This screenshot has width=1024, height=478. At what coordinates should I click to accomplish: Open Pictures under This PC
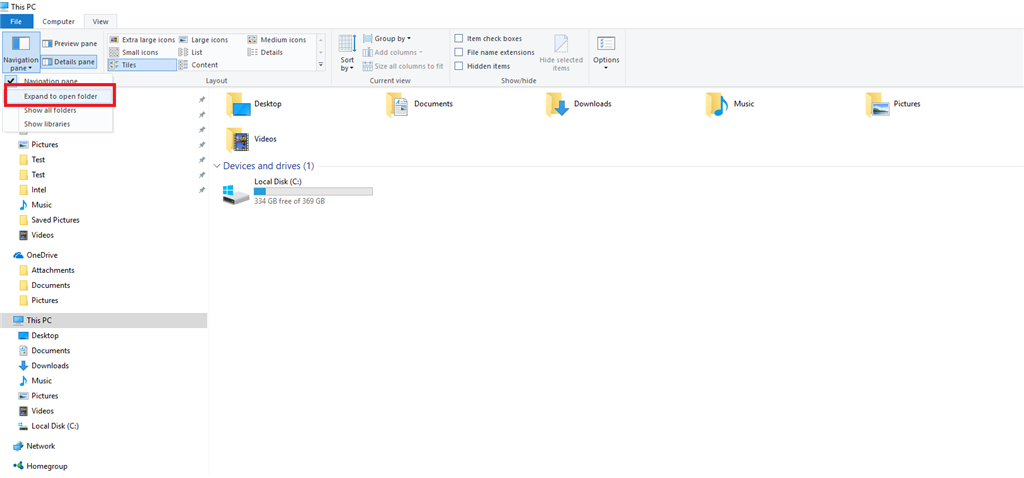tap(45, 396)
